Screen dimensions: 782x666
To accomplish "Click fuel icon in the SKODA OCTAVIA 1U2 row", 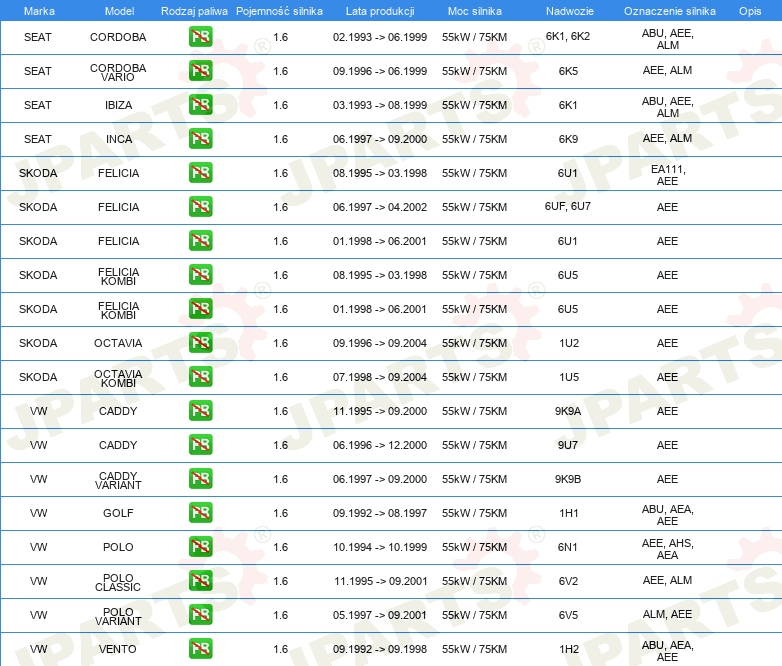I will coord(200,343).
